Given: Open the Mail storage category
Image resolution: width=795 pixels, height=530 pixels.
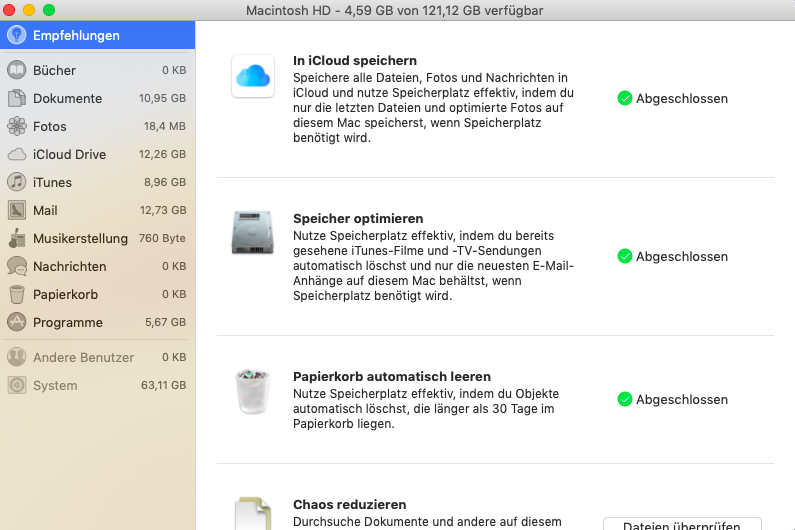Looking at the screenshot, I should (45, 211).
